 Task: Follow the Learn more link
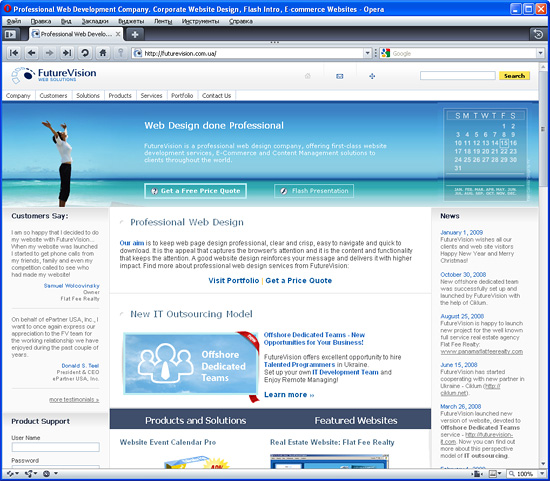(x=289, y=395)
